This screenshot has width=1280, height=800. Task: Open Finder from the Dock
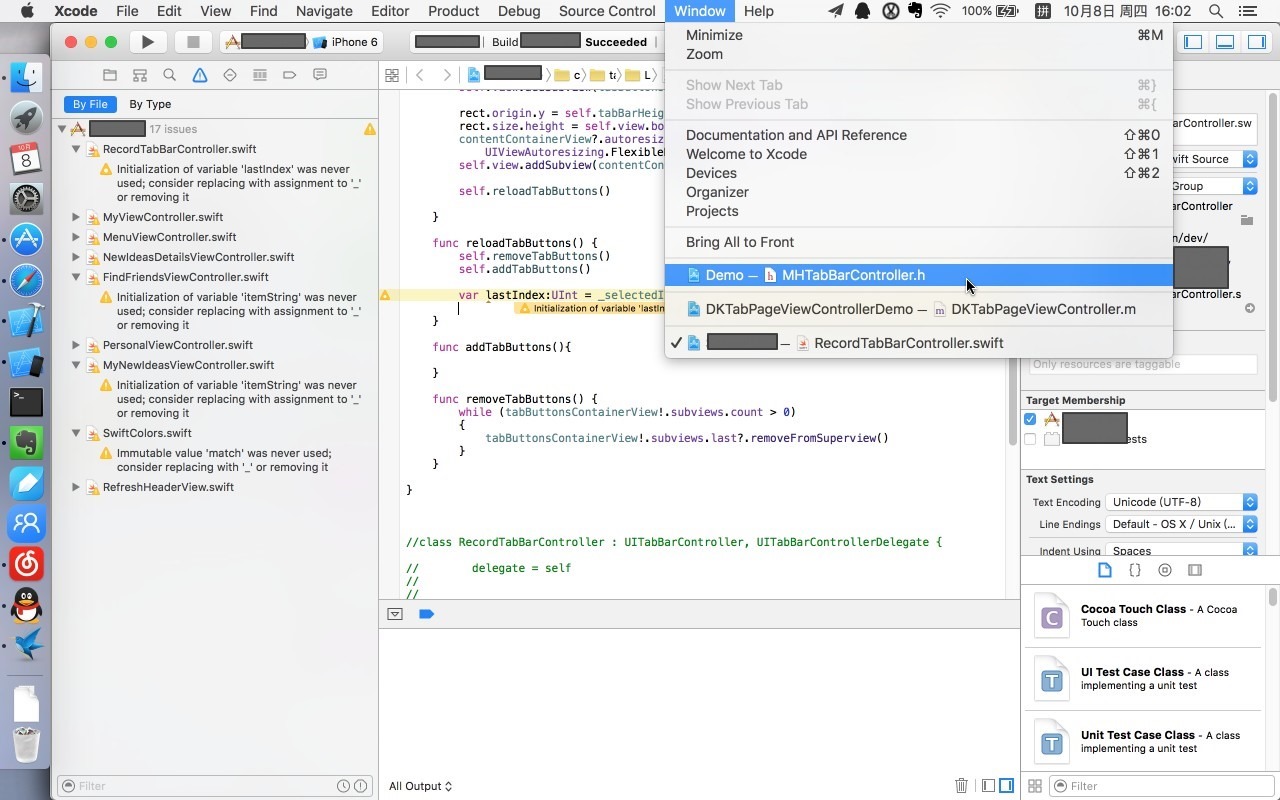click(x=26, y=78)
